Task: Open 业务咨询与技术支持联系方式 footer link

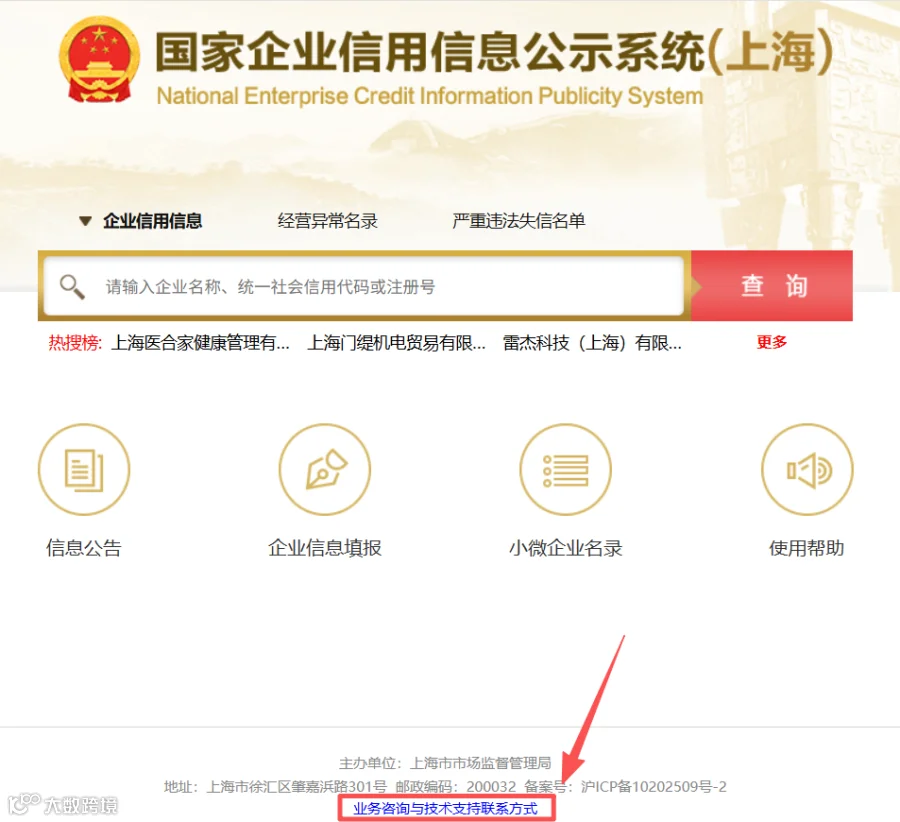Action: point(445,809)
